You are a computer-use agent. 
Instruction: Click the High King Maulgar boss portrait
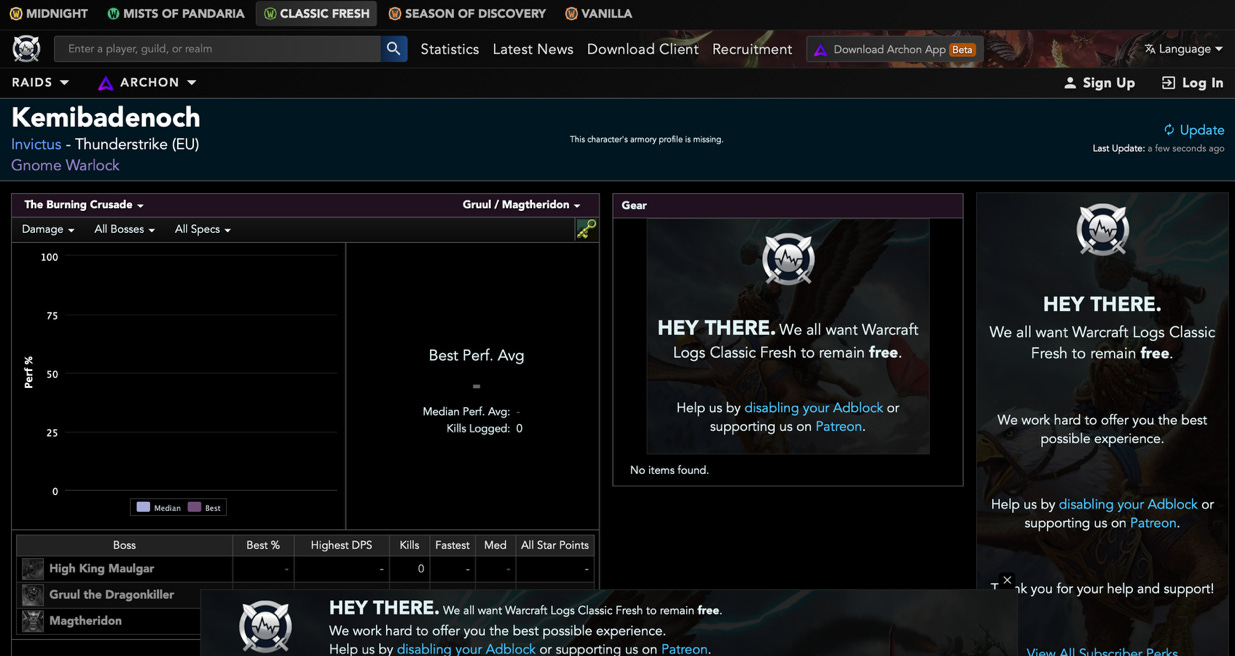click(x=32, y=568)
